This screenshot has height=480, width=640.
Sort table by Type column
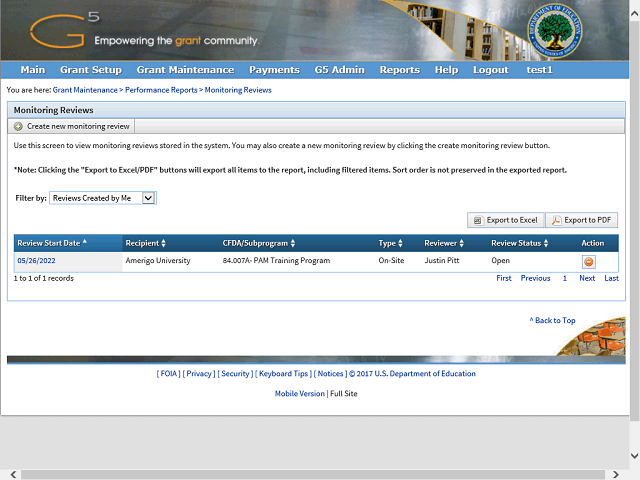coord(390,243)
